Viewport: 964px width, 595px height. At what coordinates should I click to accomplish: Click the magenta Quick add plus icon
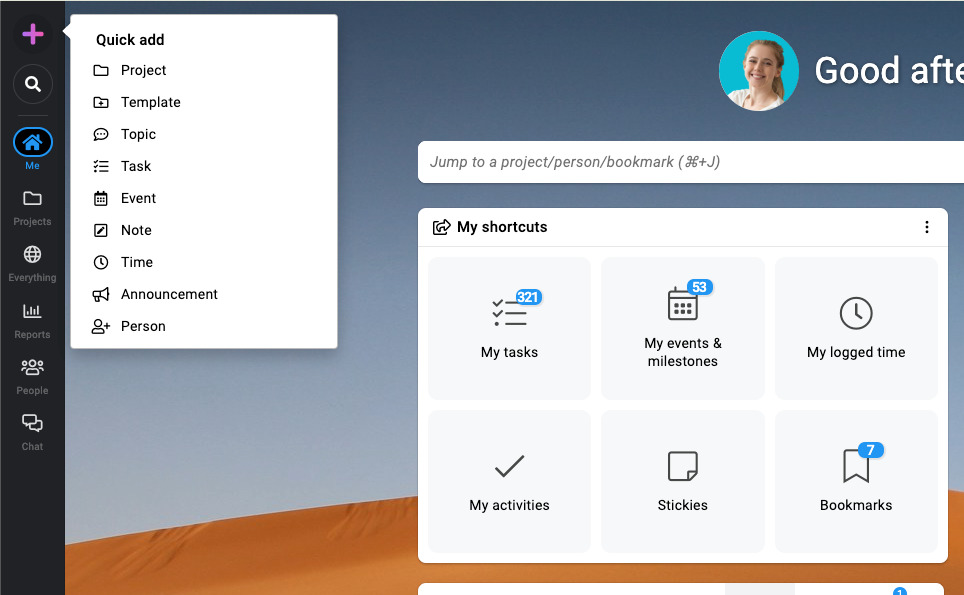tap(32, 33)
